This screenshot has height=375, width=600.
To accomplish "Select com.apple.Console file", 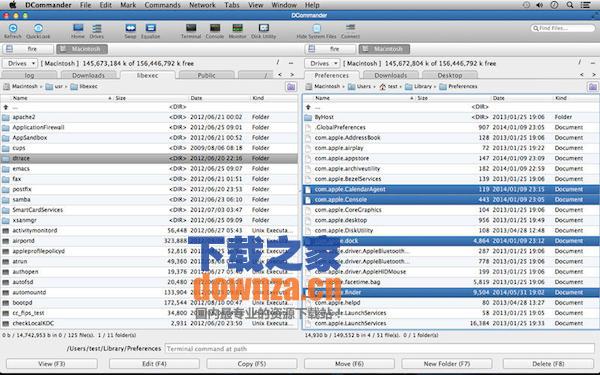I will (x=451, y=200).
